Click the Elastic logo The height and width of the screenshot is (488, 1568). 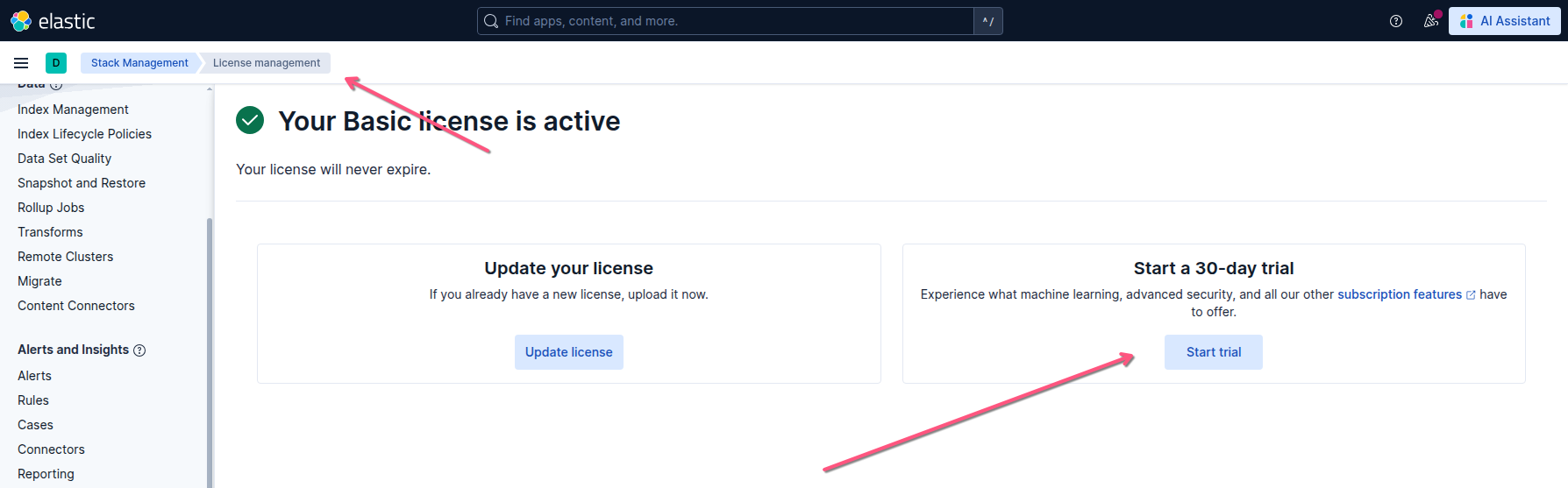(53, 21)
